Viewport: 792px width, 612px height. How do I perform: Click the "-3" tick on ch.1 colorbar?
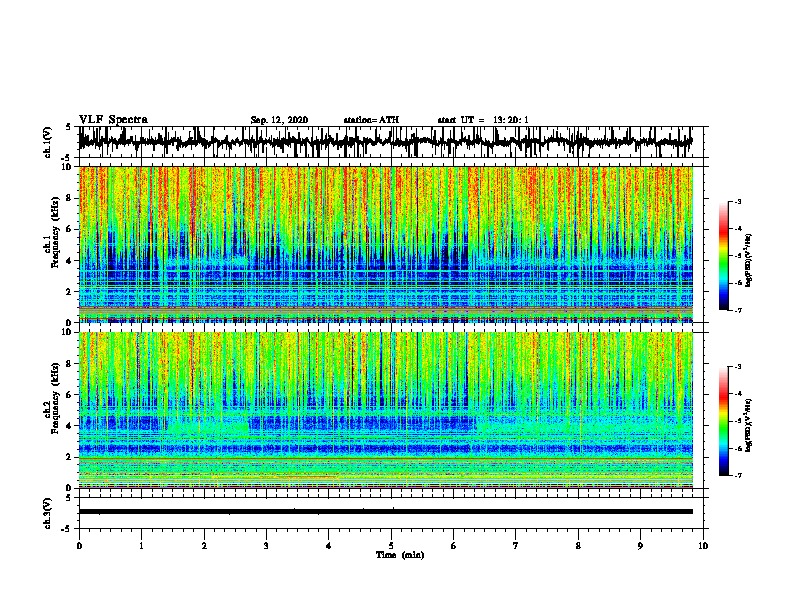pyautogui.click(x=737, y=202)
